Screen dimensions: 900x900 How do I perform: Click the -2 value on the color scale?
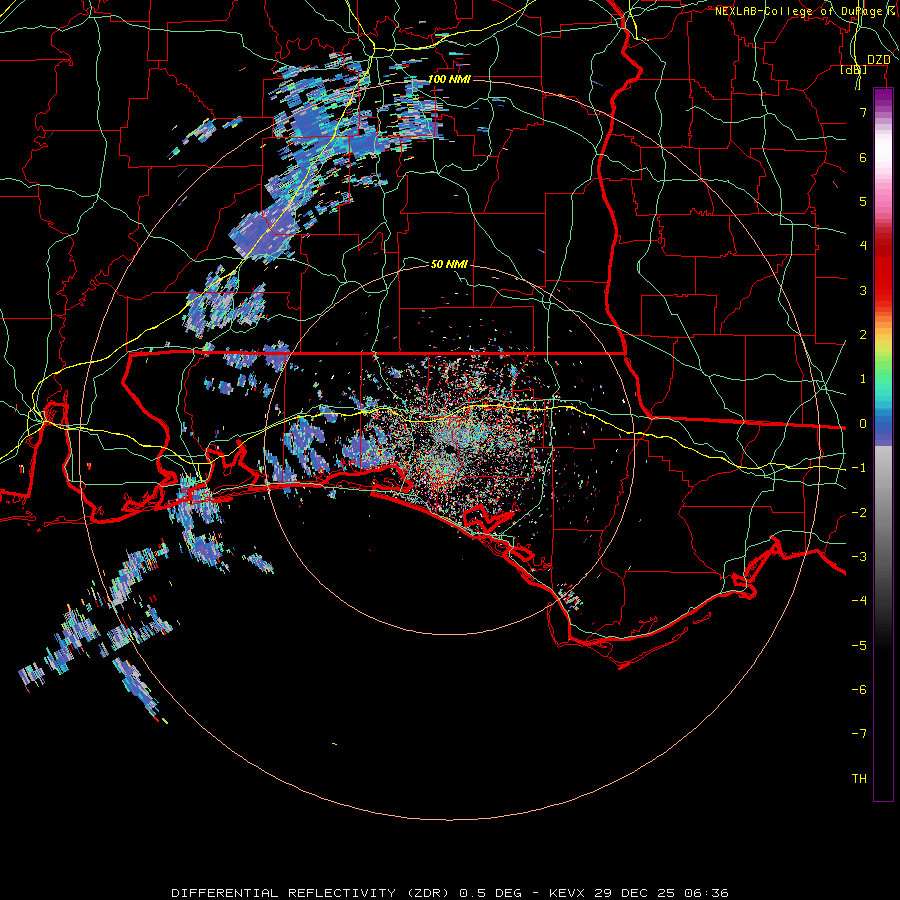(x=859, y=513)
